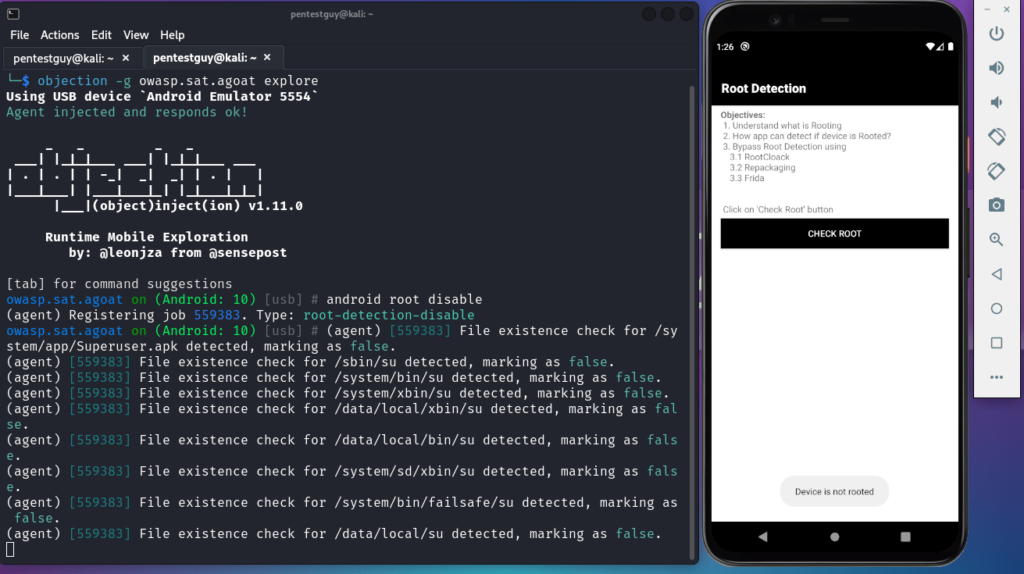Rotate emulator left using first rotate icon

(x=996, y=136)
